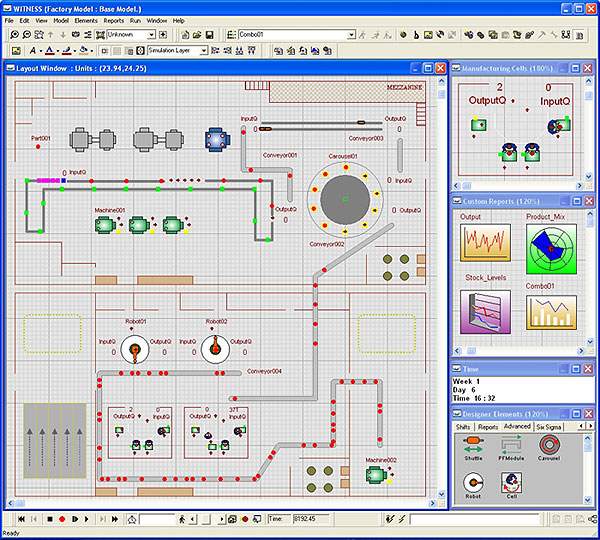Click the selector icon right of the Unknown dropdown
This screenshot has width=600, height=540.
click(163, 35)
